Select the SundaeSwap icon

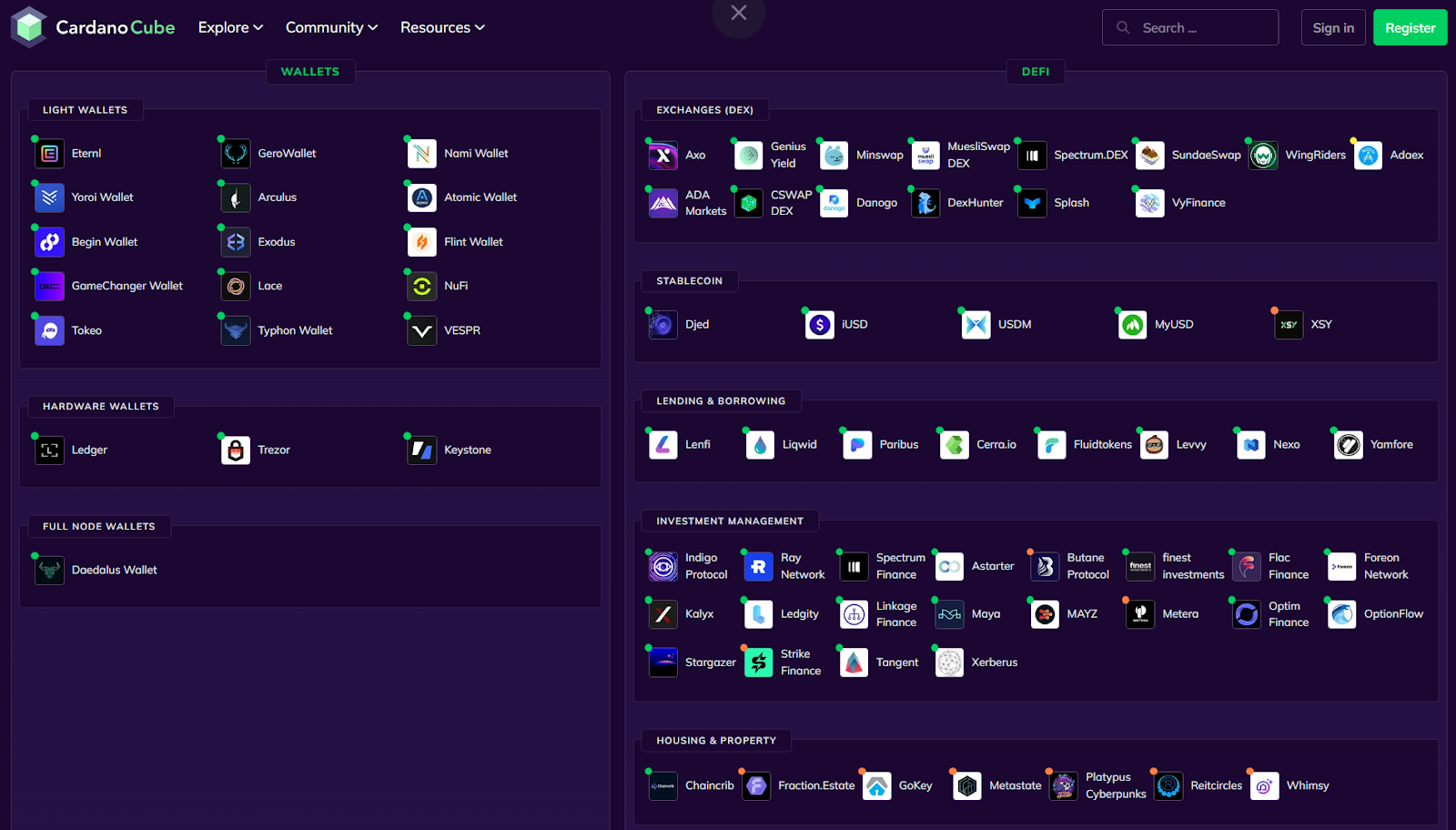[x=1150, y=156]
